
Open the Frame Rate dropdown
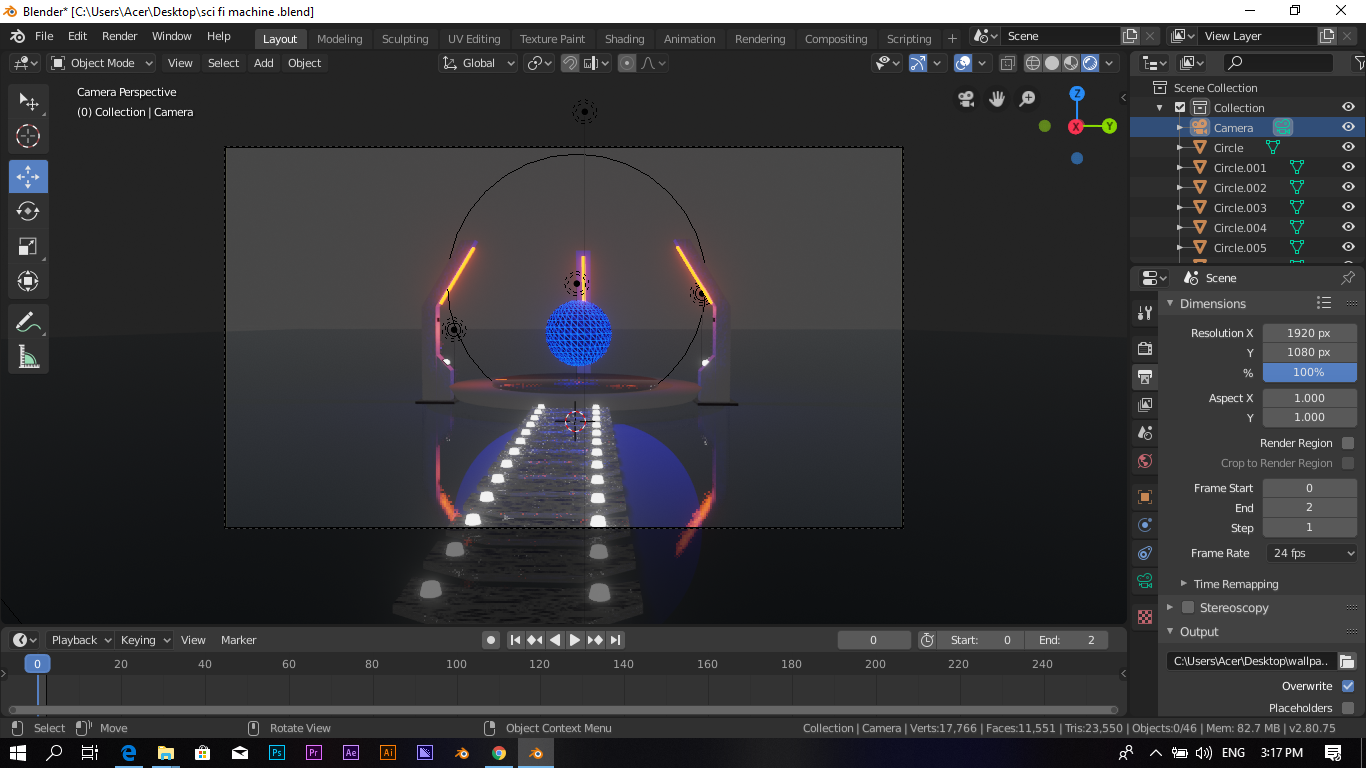(x=1311, y=553)
